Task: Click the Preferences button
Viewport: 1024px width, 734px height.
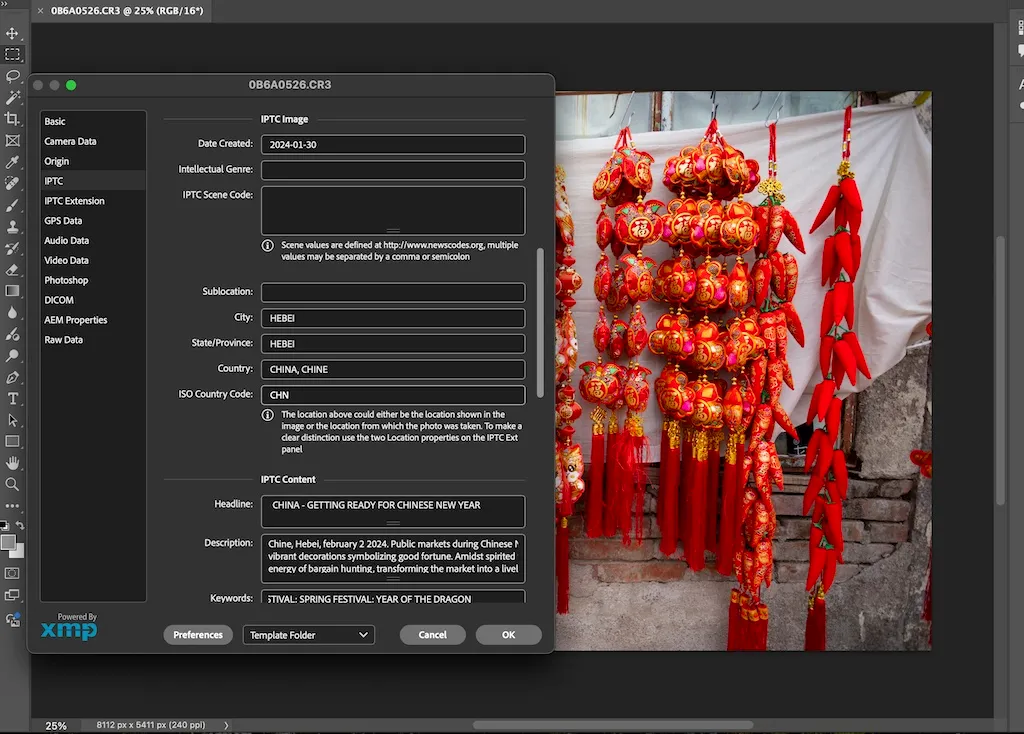Action: 198,635
